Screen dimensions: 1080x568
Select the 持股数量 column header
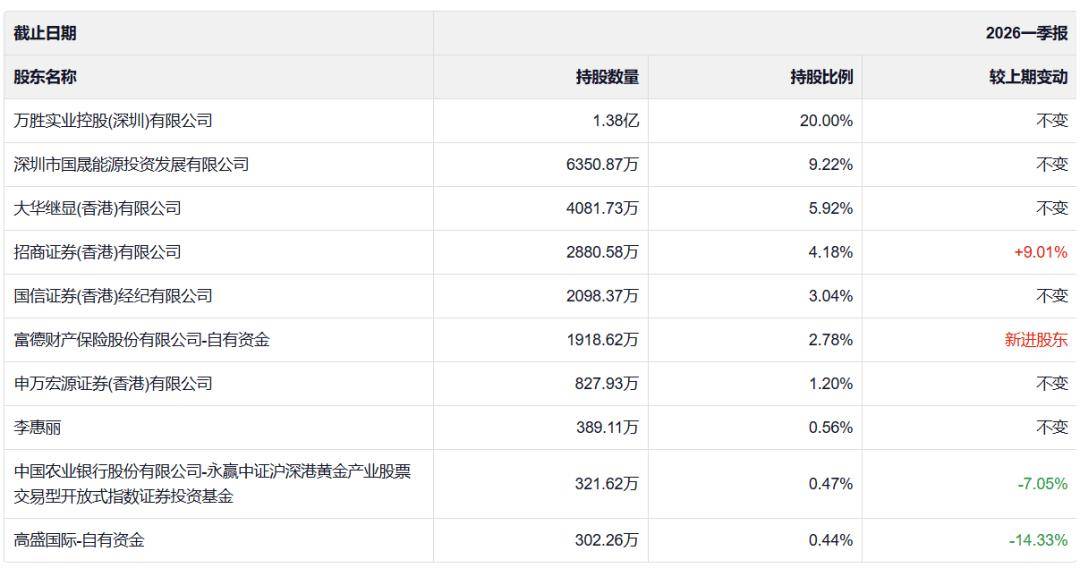point(541,77)
